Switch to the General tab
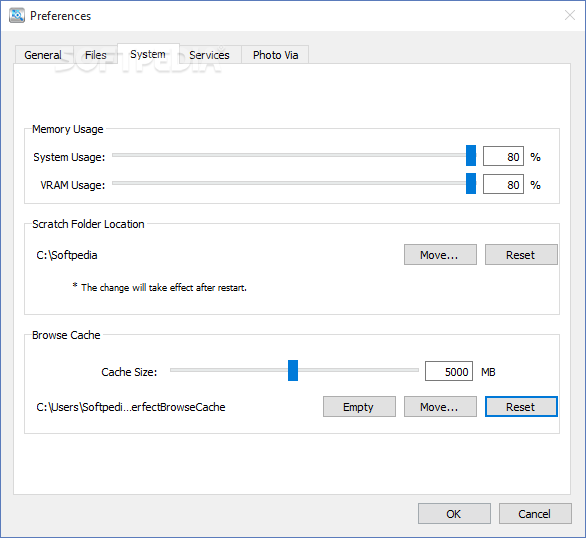 [44, 55]
